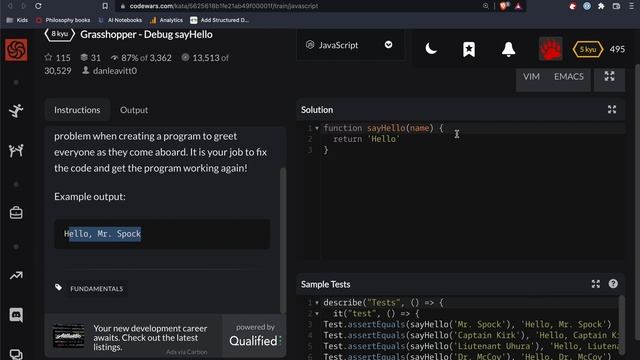Open the Analytics bookmark
Viewport: 640px width, 360px height.
(x=166, y=20)
